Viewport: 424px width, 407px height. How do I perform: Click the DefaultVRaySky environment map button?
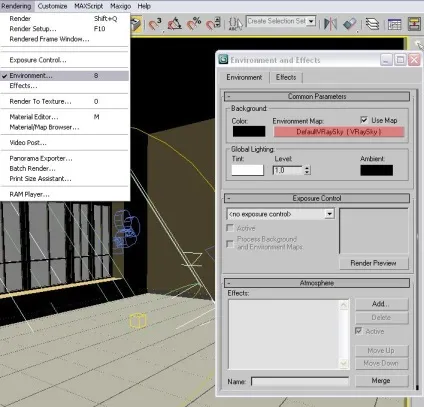pos(339,132)
